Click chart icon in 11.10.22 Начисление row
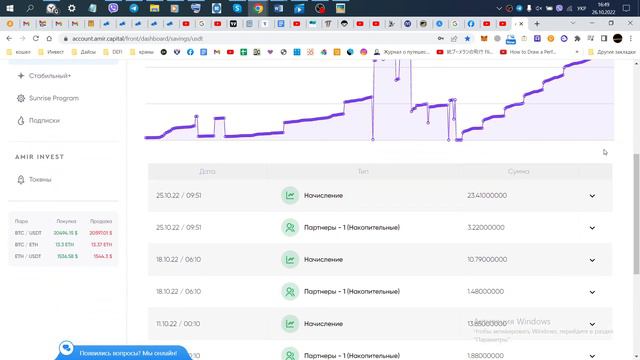 pos(290,324)
